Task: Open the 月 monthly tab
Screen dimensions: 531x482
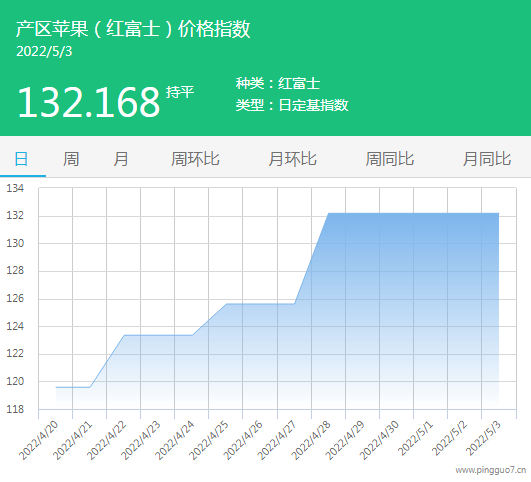Action: click(121, 159)
